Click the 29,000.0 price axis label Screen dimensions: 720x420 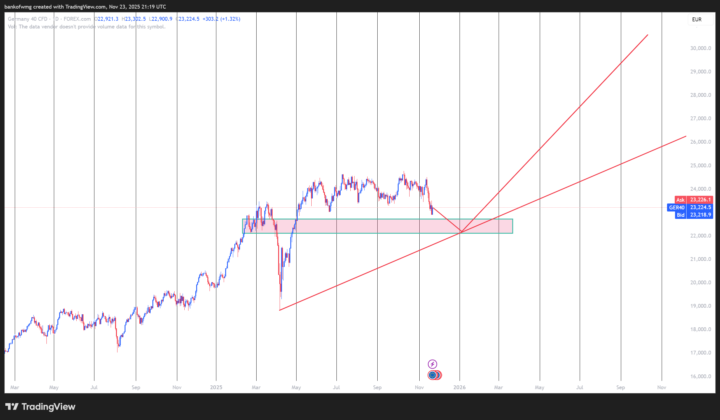701,72
